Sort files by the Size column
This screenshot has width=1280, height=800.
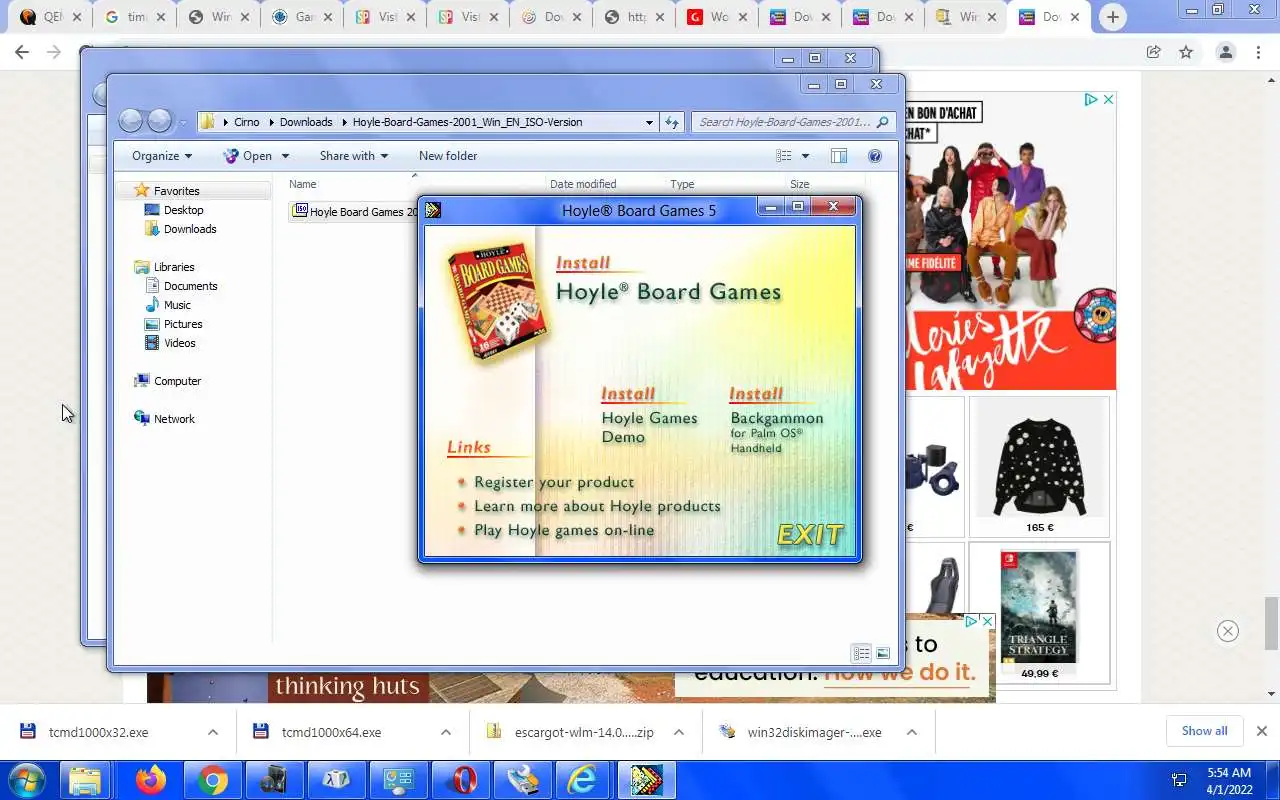pos(799,184)
